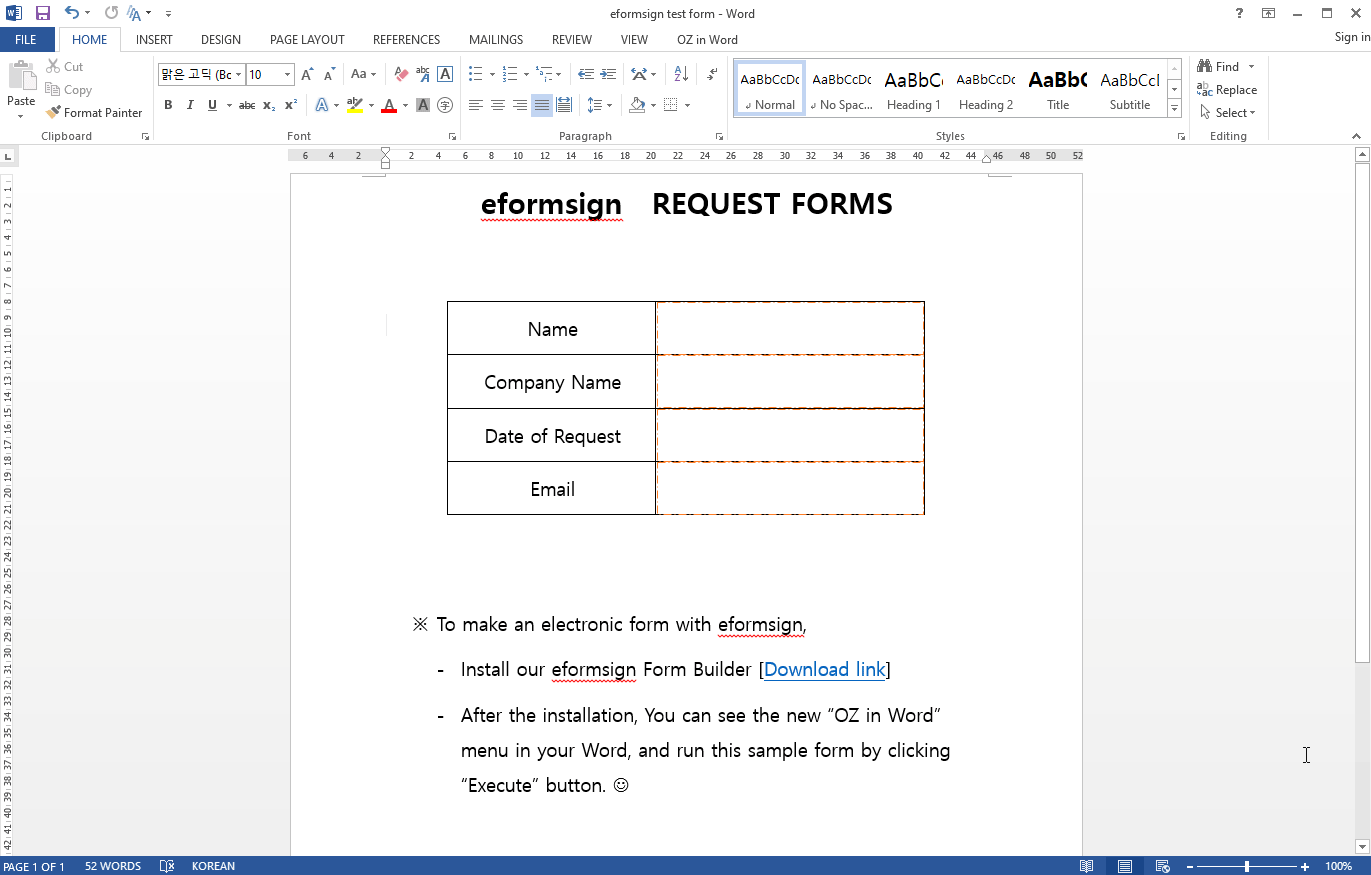Apply superscript formatting
This screenshot has height=875, width=1371.
tap(291, 105)
